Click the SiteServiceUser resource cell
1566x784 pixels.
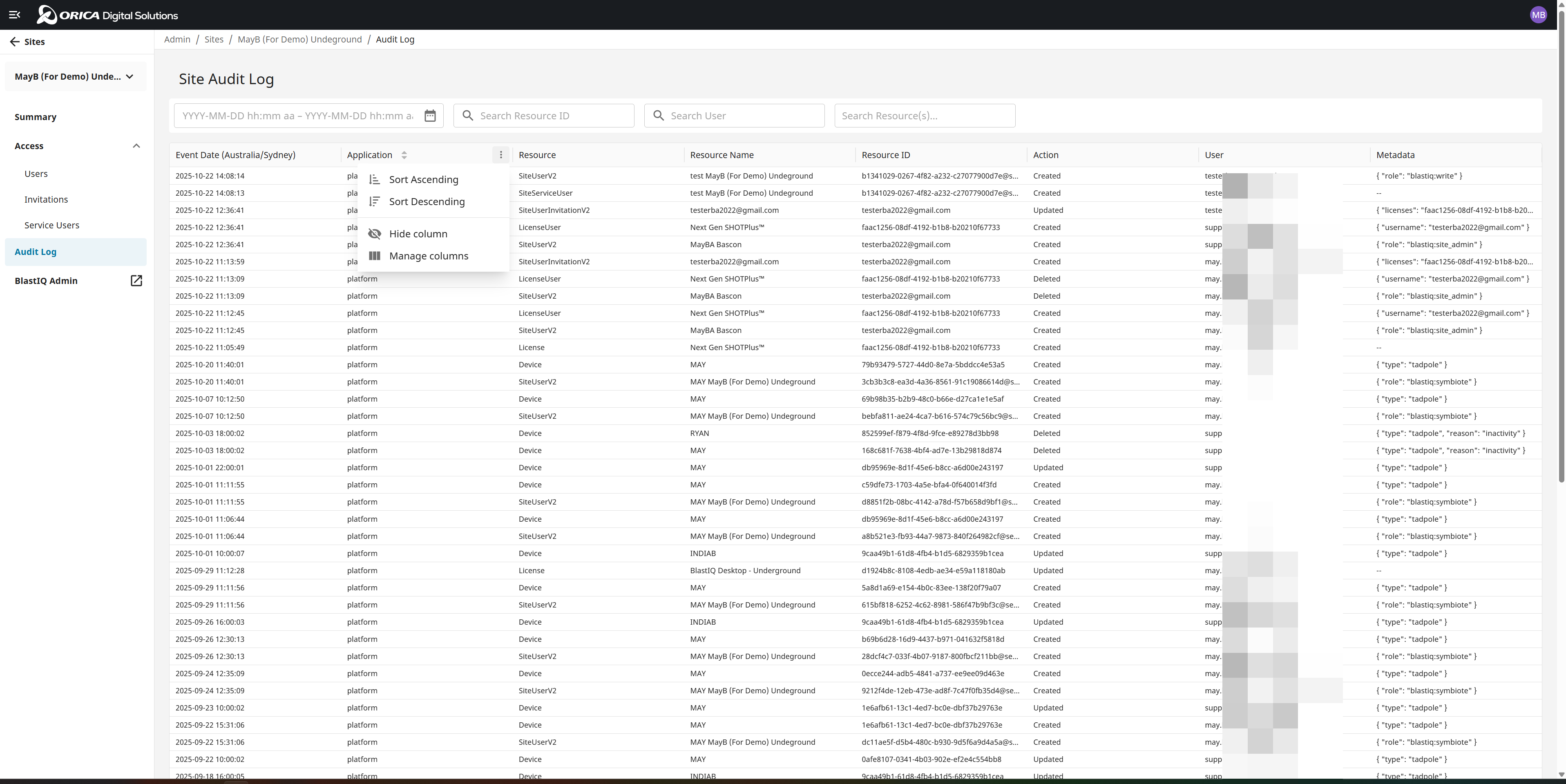[545, 193]
